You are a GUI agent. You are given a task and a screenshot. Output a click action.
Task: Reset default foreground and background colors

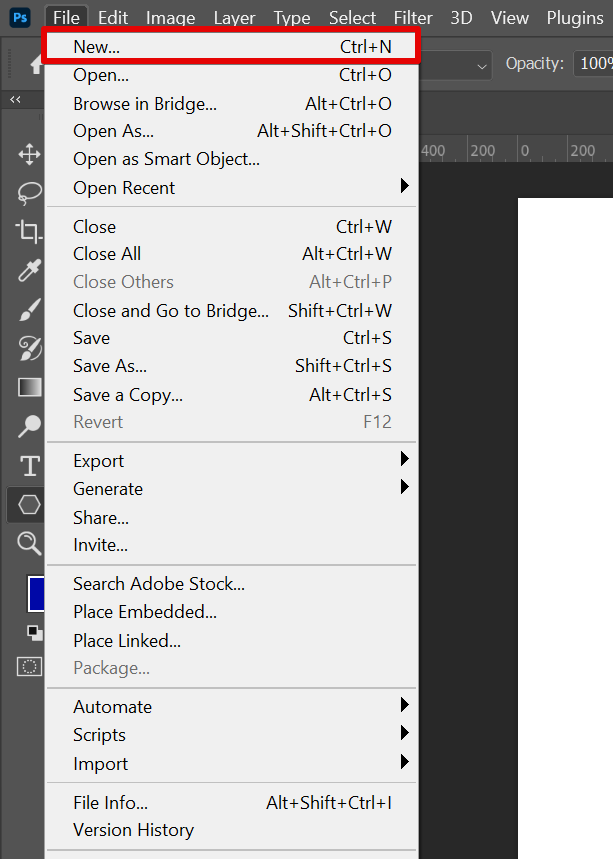point(34,632)
